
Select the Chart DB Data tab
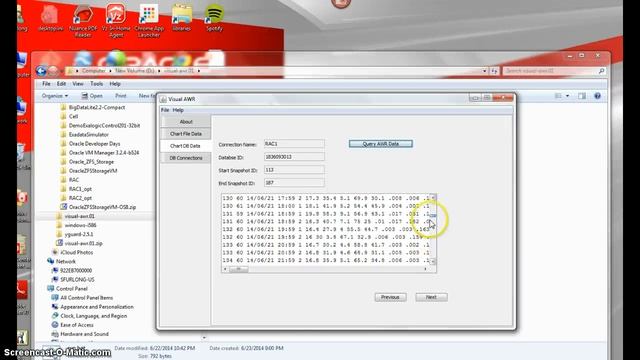[x=186, y=146]
